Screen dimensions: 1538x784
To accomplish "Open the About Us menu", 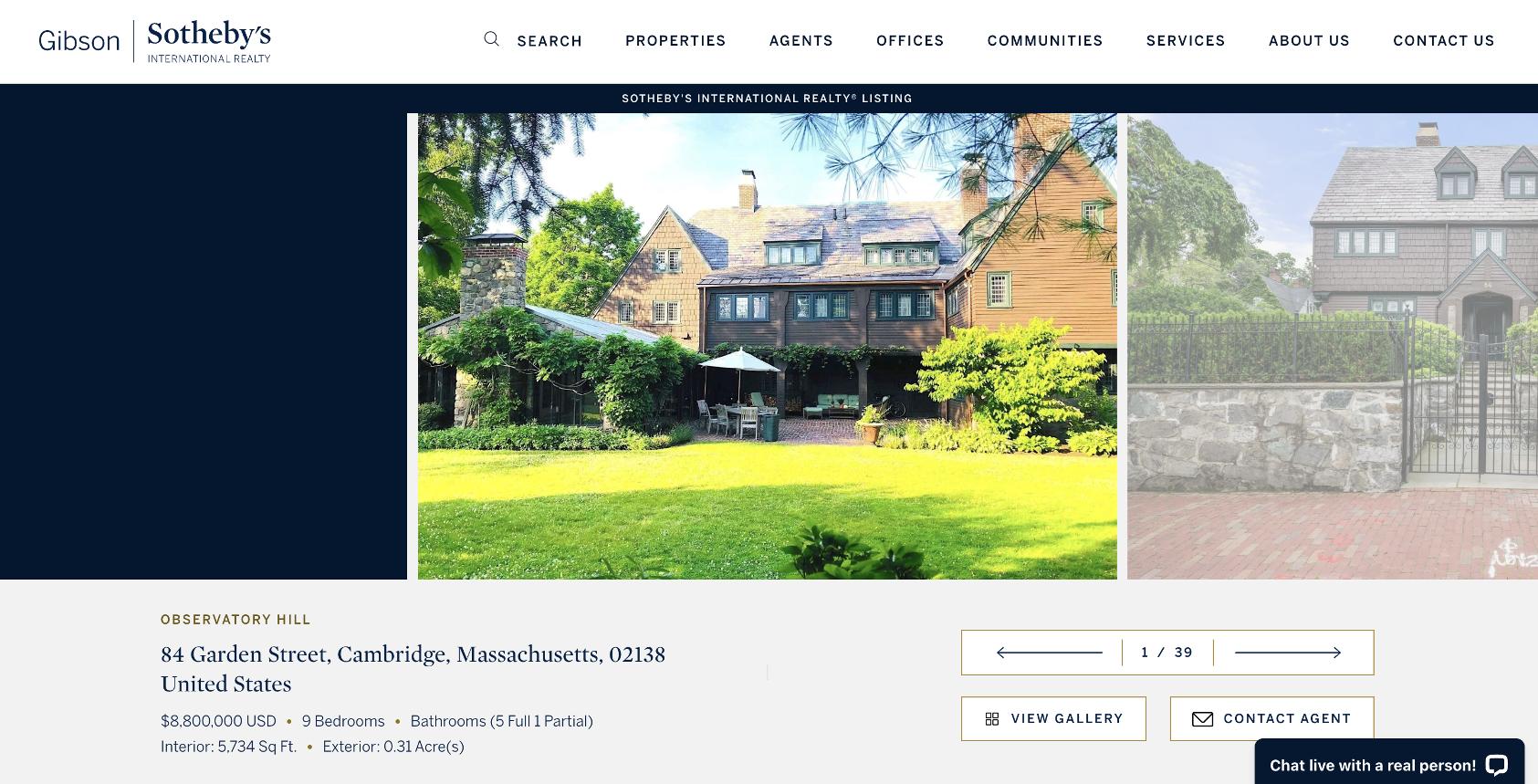I will [1309, 41].
